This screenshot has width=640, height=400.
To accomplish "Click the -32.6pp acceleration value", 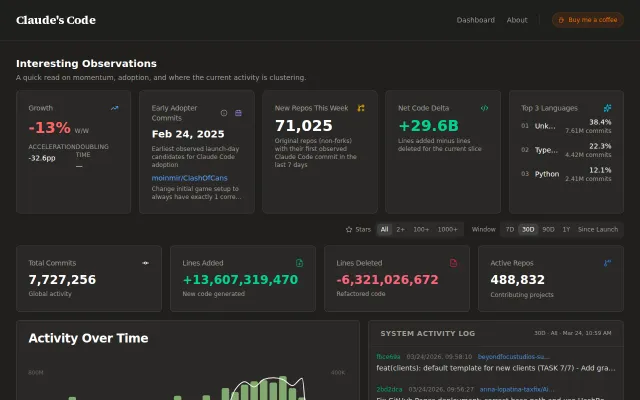I will pos(42,158).
